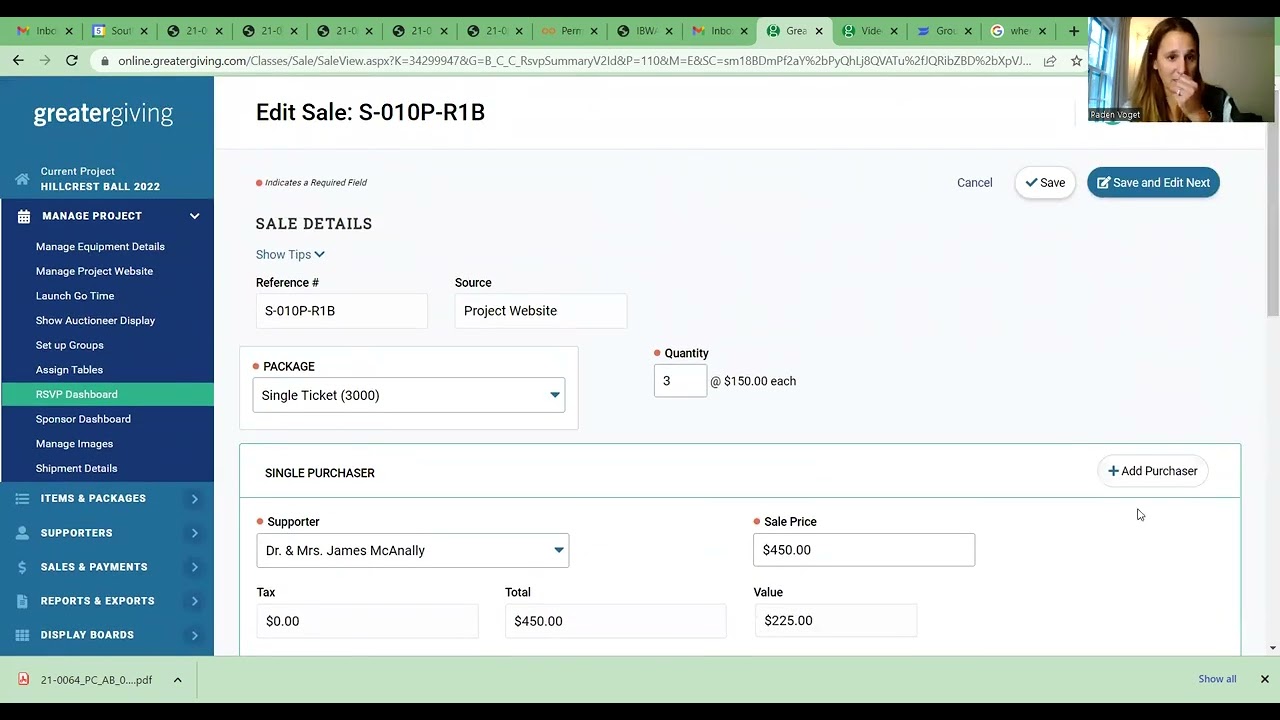
Task: Click the Reports & Exports icon
Action: (x=23, y=601)
